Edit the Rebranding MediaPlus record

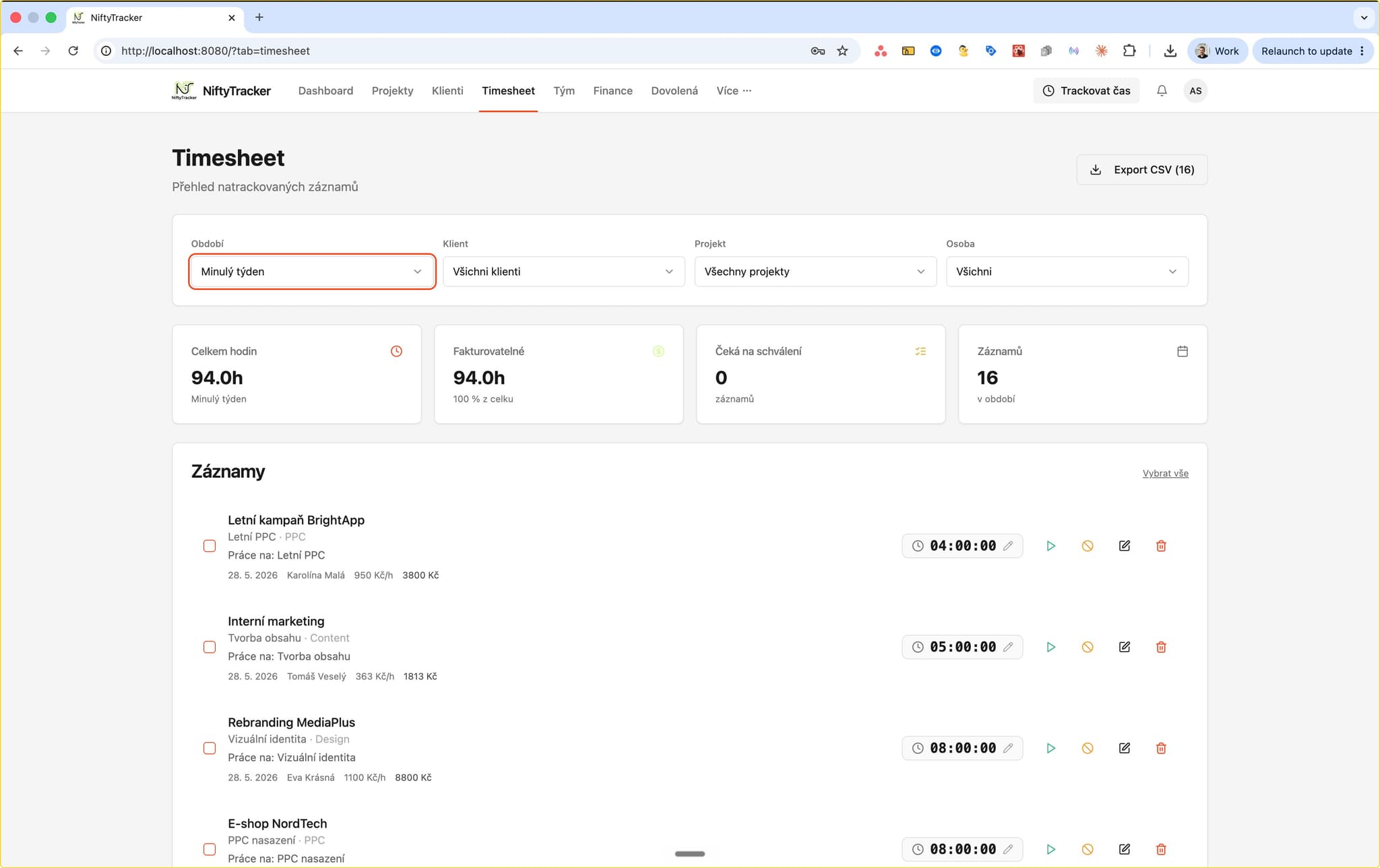point(1124,748)
